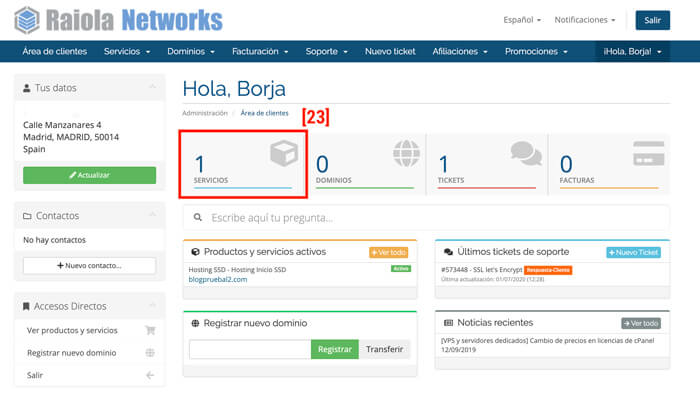Open the 1 Tickets stat tile

click(488, 164)
